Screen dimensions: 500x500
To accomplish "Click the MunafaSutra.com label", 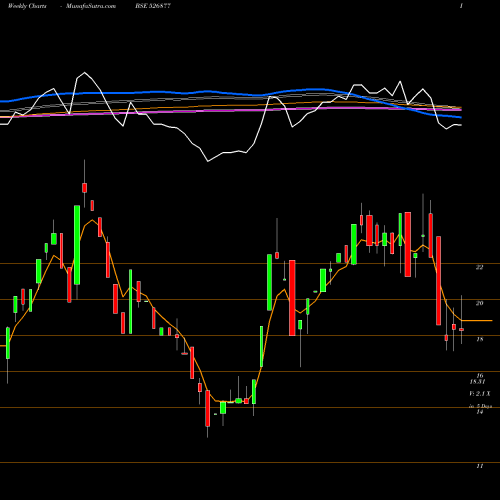I will [x=91, y=6].
